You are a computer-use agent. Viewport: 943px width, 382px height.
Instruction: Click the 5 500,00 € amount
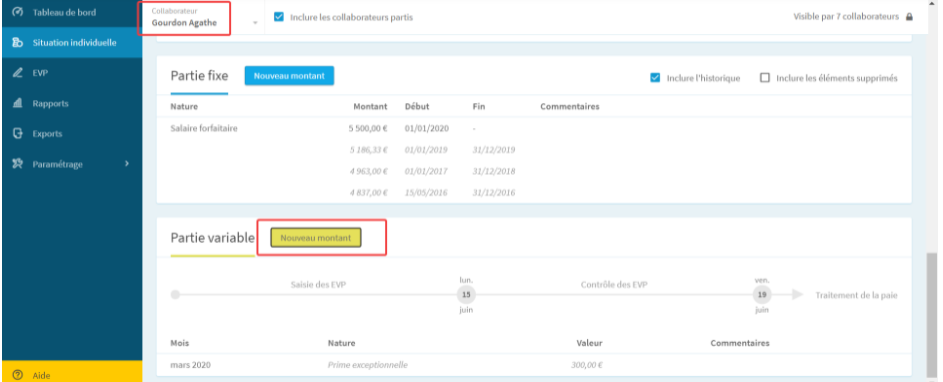click(x=368, y=128)
